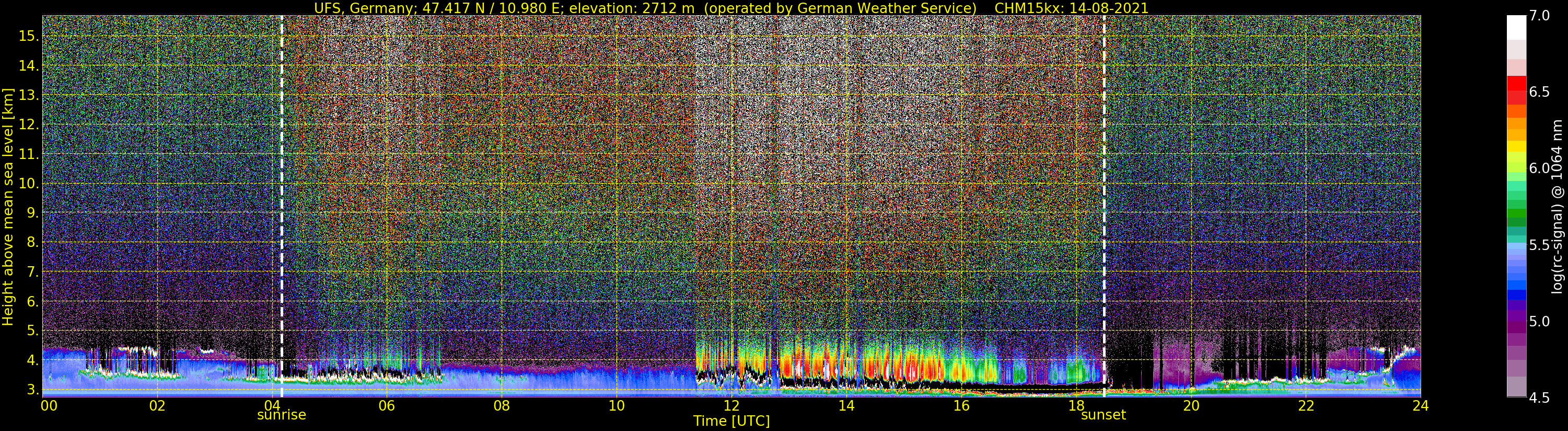The image size is (1568, 431).
Task: Click the height axis tick '6.'
Action: pyautogui.click(x=32, y=301)
